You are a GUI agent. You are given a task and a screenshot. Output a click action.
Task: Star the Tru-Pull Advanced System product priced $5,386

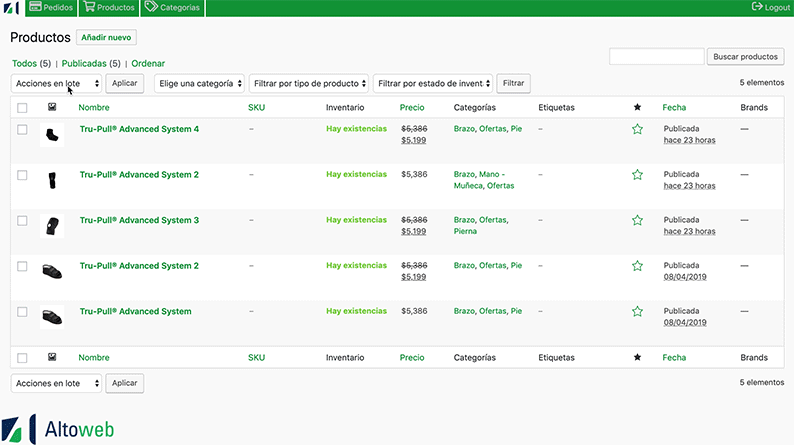[637, 311]
